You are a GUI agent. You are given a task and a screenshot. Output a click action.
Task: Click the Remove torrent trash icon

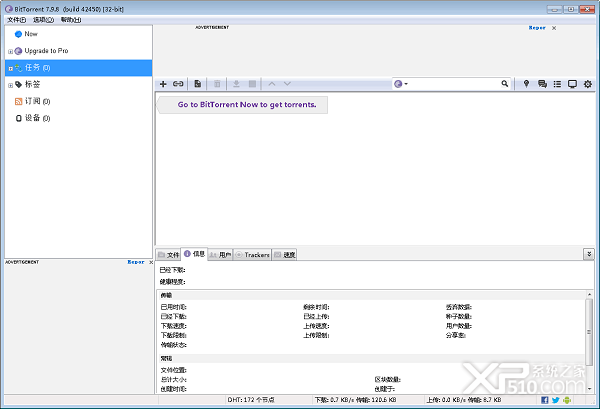tap(217, 84)
